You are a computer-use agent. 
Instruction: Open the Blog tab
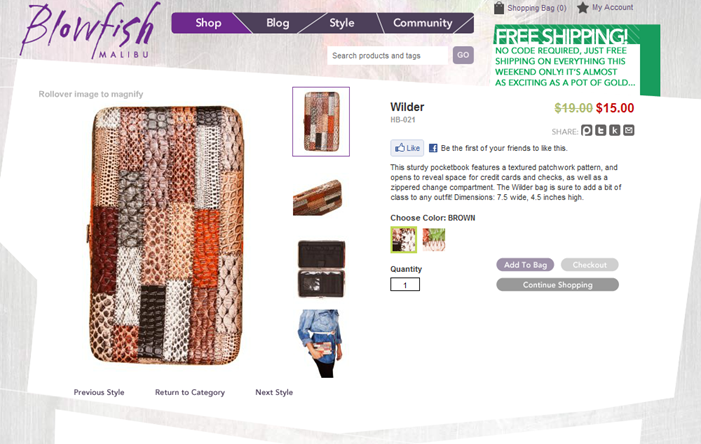point(278,23)
